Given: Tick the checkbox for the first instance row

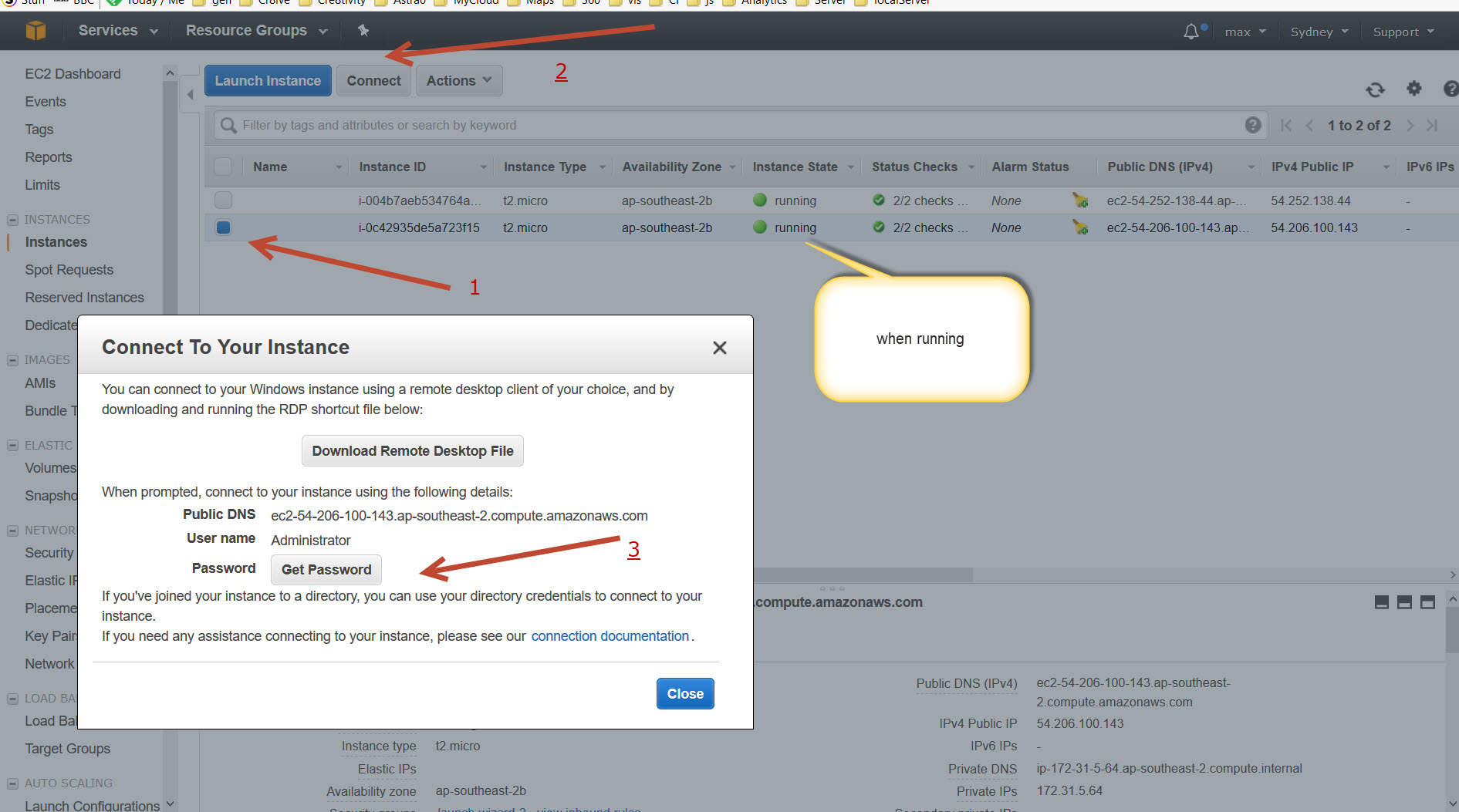Looking at the screenshot, I should pos(224,200).
